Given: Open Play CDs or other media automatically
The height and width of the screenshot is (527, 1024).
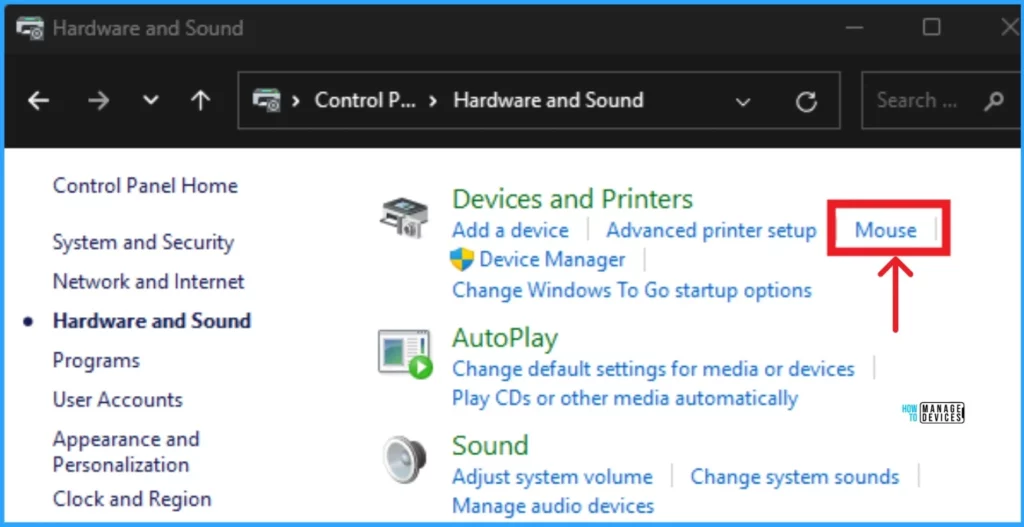Looking at the screenshot, I should coord(624,398).
